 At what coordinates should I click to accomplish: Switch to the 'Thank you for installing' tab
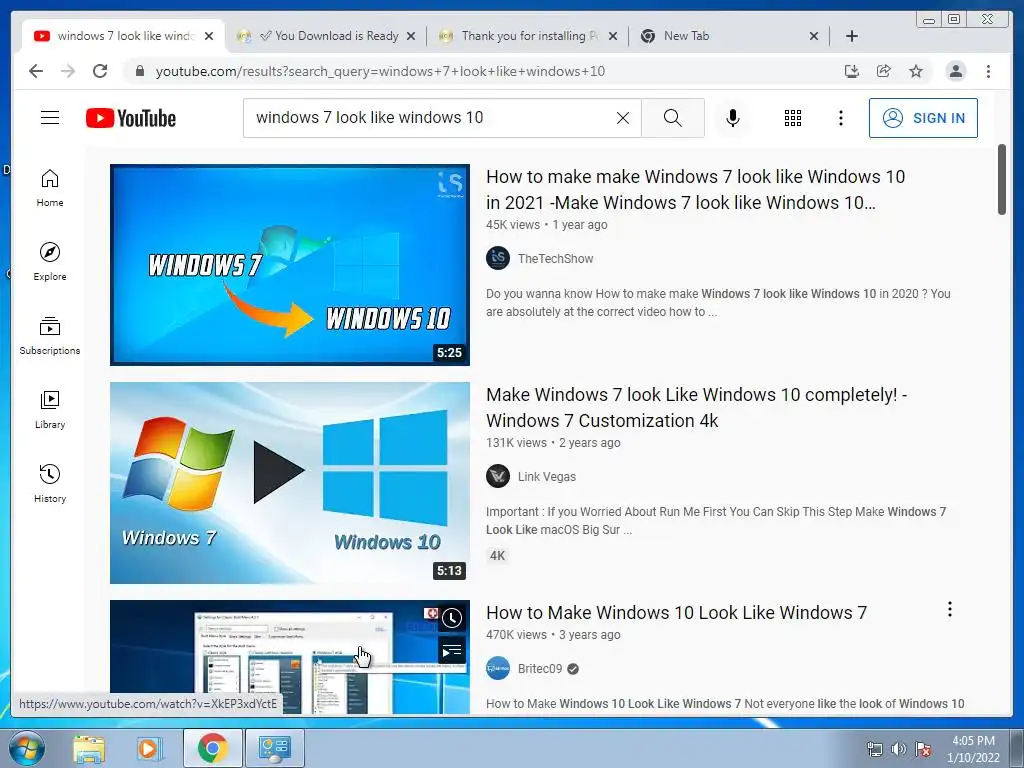point(526,36)
